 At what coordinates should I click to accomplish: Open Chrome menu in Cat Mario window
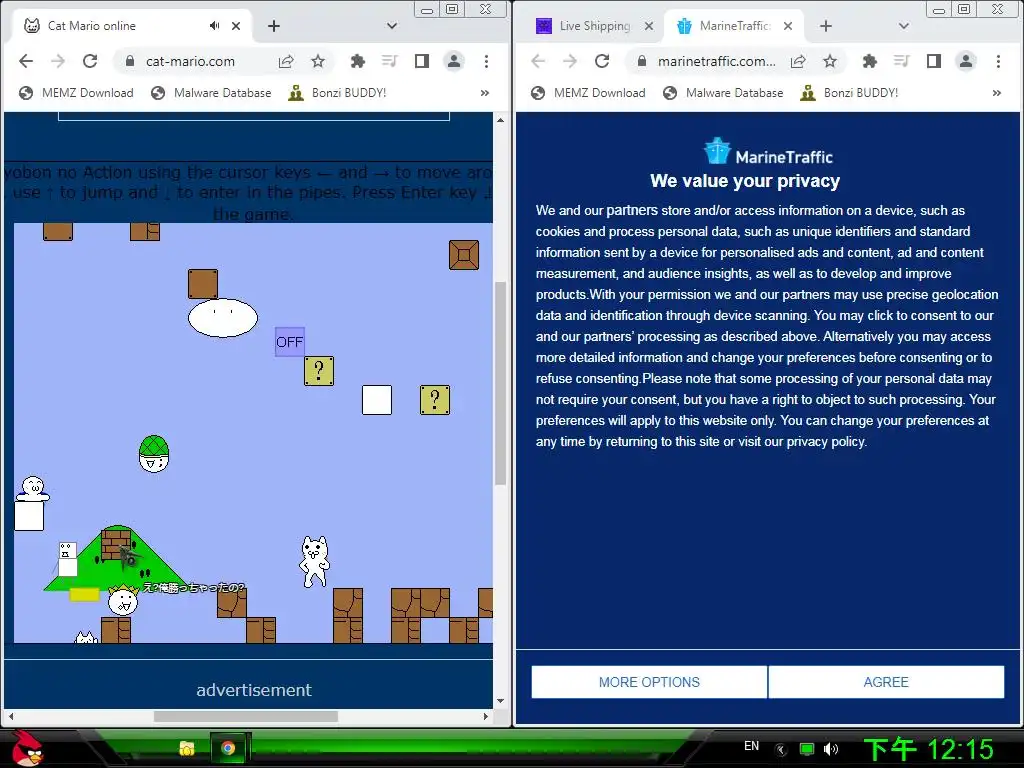click(x=486, y=61)
